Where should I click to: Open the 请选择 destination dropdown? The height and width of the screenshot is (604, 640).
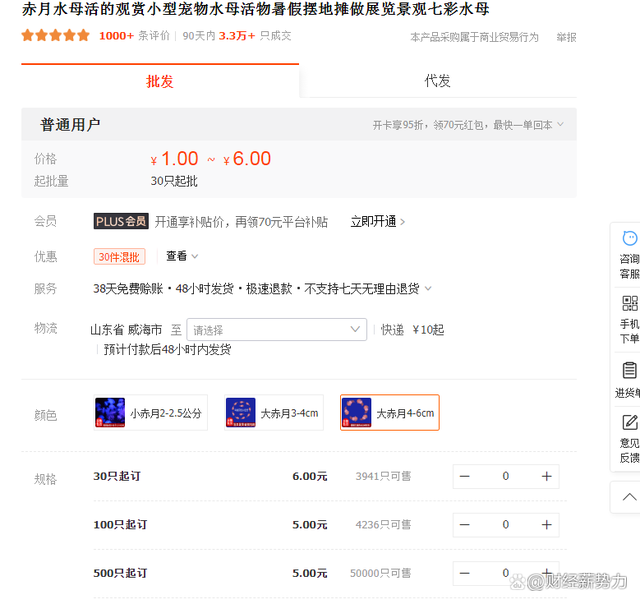click(x=277, y=329)
